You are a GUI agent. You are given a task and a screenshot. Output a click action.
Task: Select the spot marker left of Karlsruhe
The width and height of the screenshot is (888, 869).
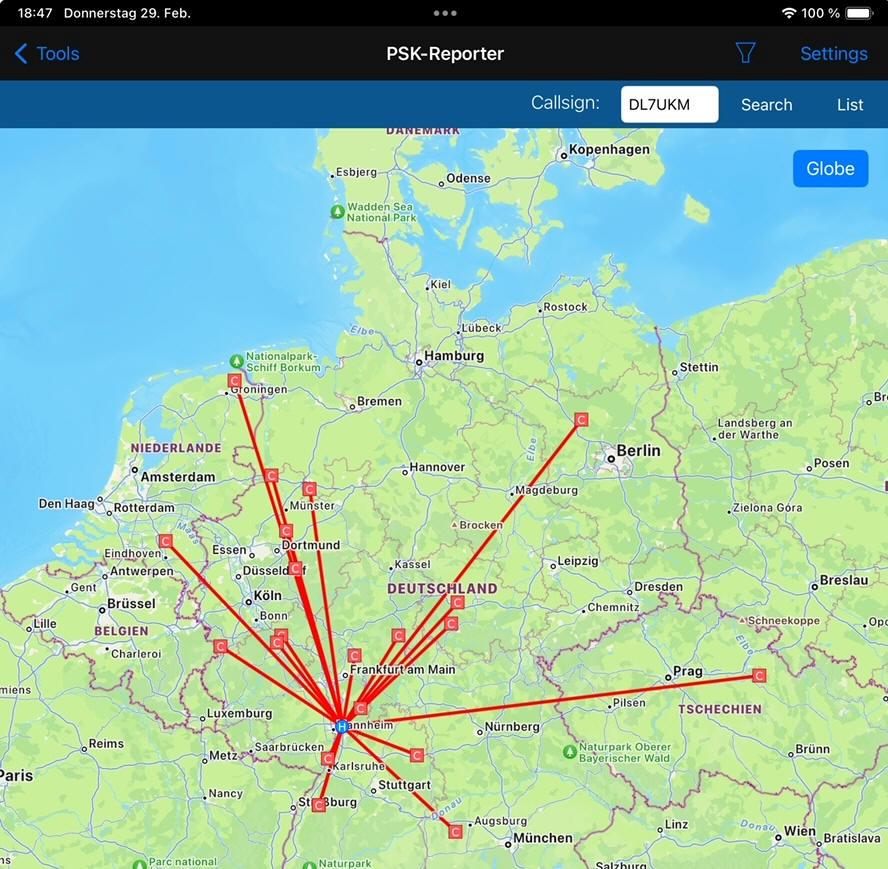tap(328, 759)
